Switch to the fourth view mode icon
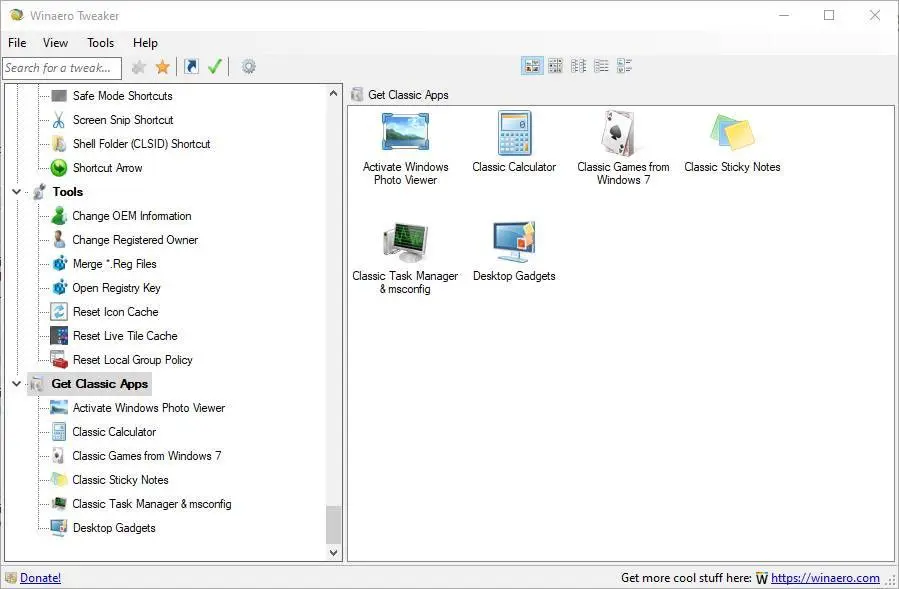Image resolution: width=899 pixels, height=589 pixels. [601, 66]
